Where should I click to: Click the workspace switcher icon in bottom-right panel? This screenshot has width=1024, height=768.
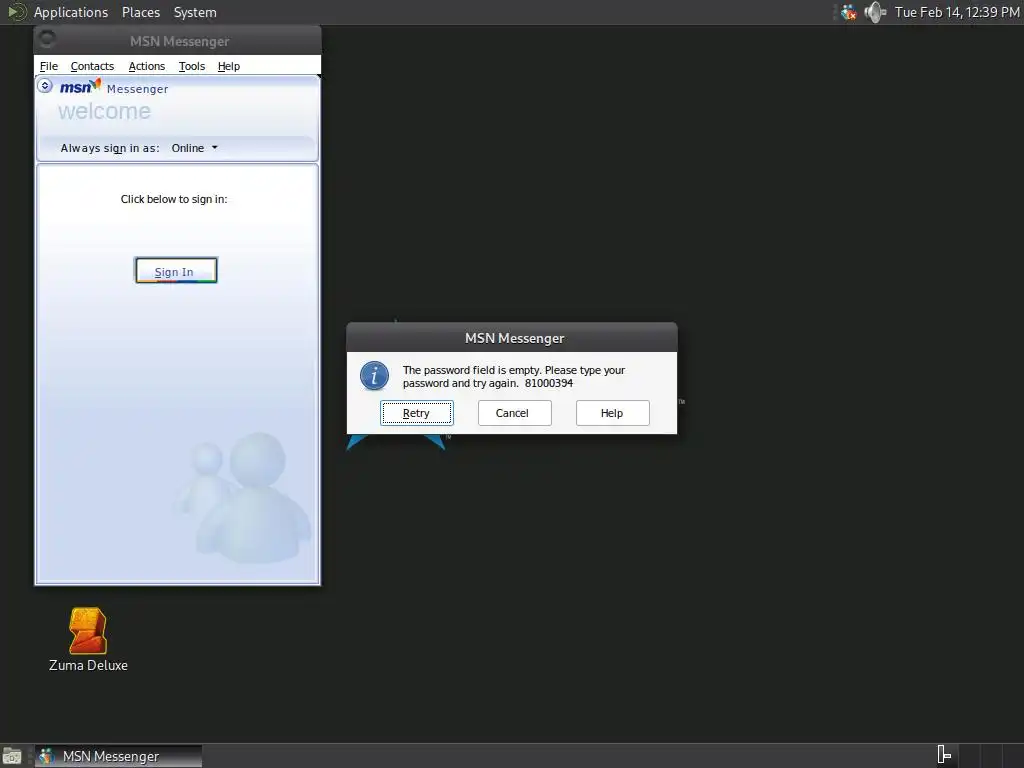944,755
